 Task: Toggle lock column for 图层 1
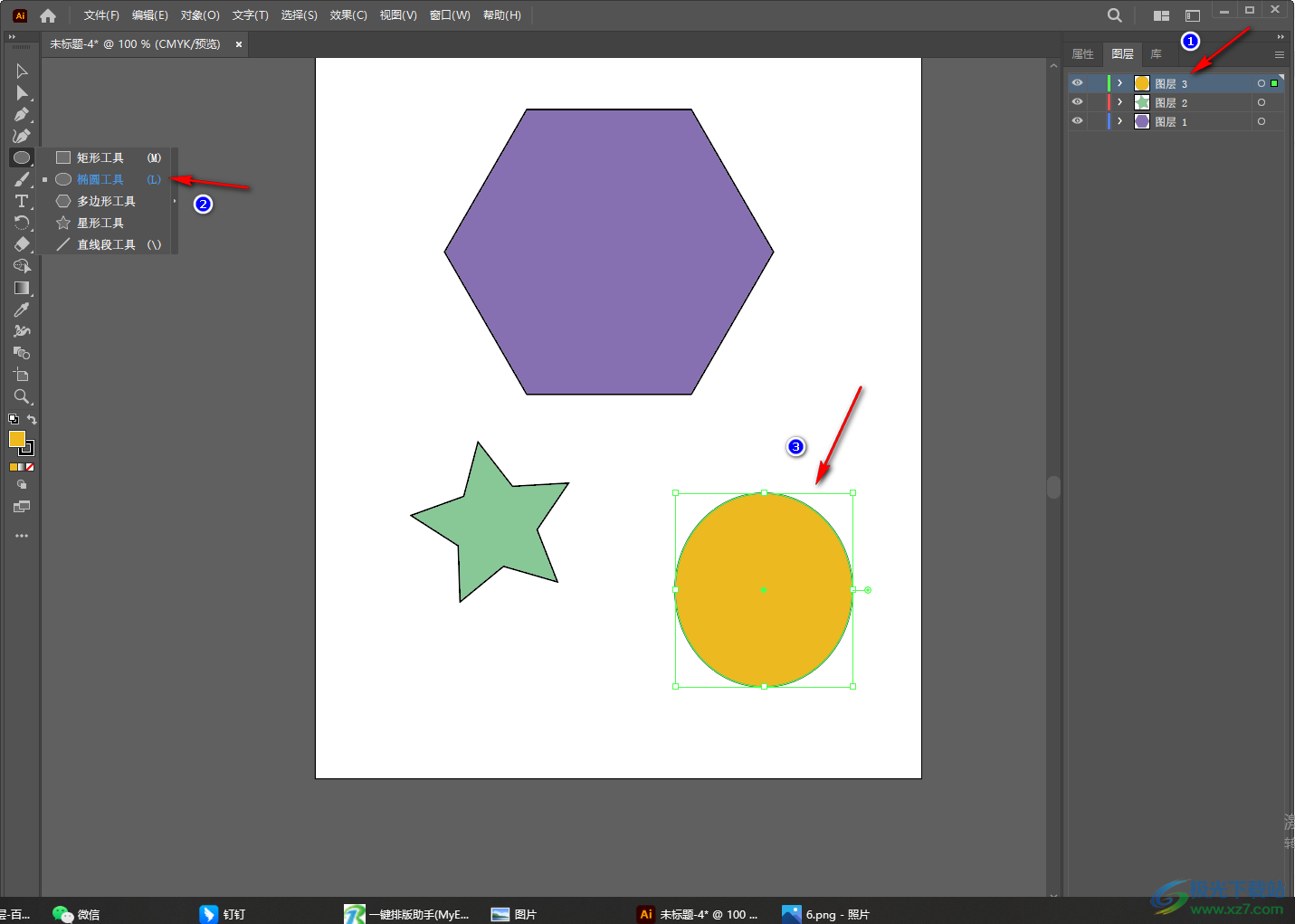[1095, 121]
